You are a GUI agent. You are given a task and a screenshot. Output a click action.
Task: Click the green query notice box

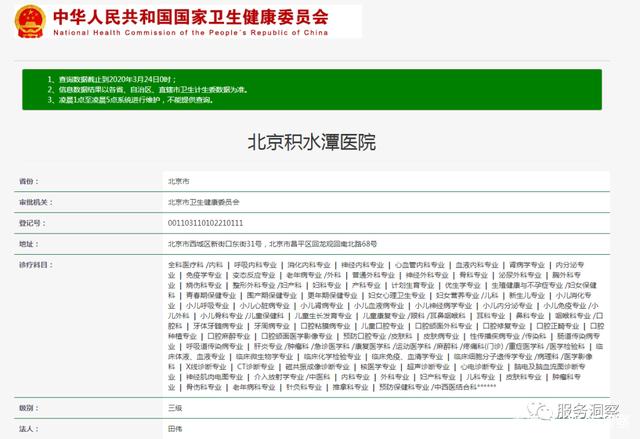point(320,87)
